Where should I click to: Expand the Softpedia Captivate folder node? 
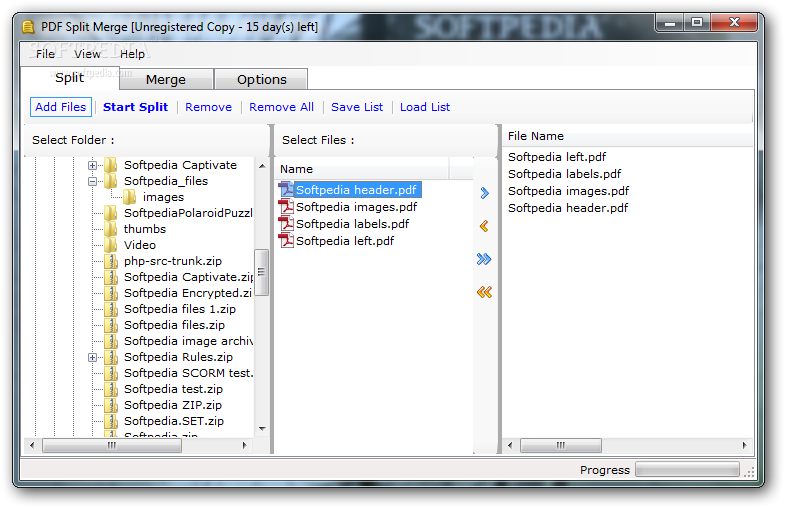[x=92, y=165]
